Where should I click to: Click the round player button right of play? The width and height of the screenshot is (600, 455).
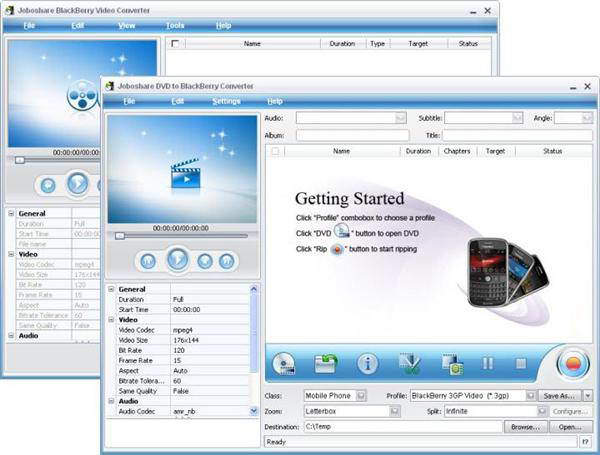point(205,261)
